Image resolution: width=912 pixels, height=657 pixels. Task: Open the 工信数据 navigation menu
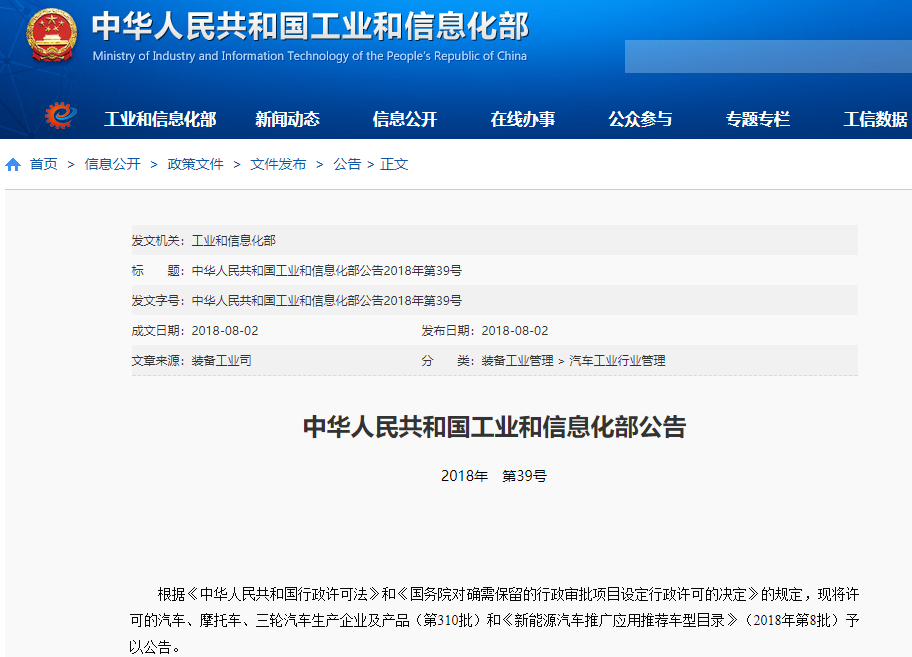click(x=875, y=118)
